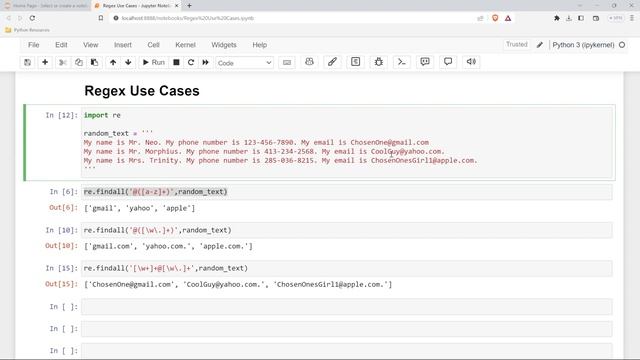
Task: Click the terminal prompt icon in the toolbar
Action: point(402,62)
